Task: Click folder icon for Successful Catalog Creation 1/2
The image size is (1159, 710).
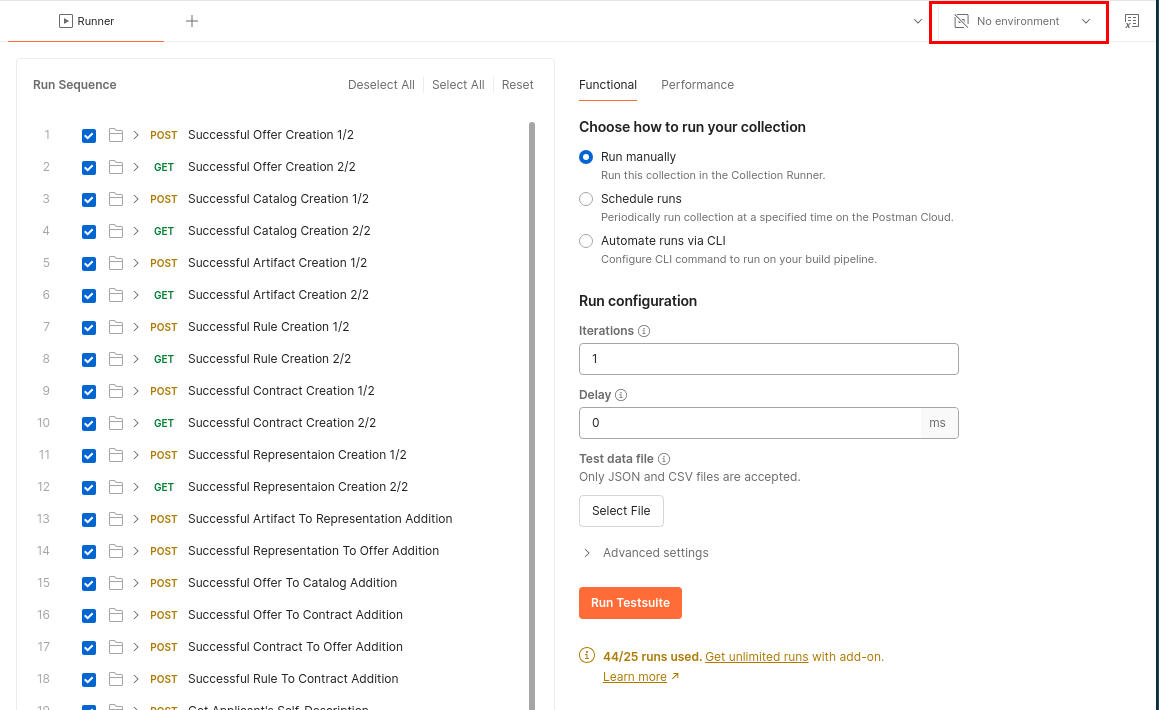Action: [x=116, y=199]
